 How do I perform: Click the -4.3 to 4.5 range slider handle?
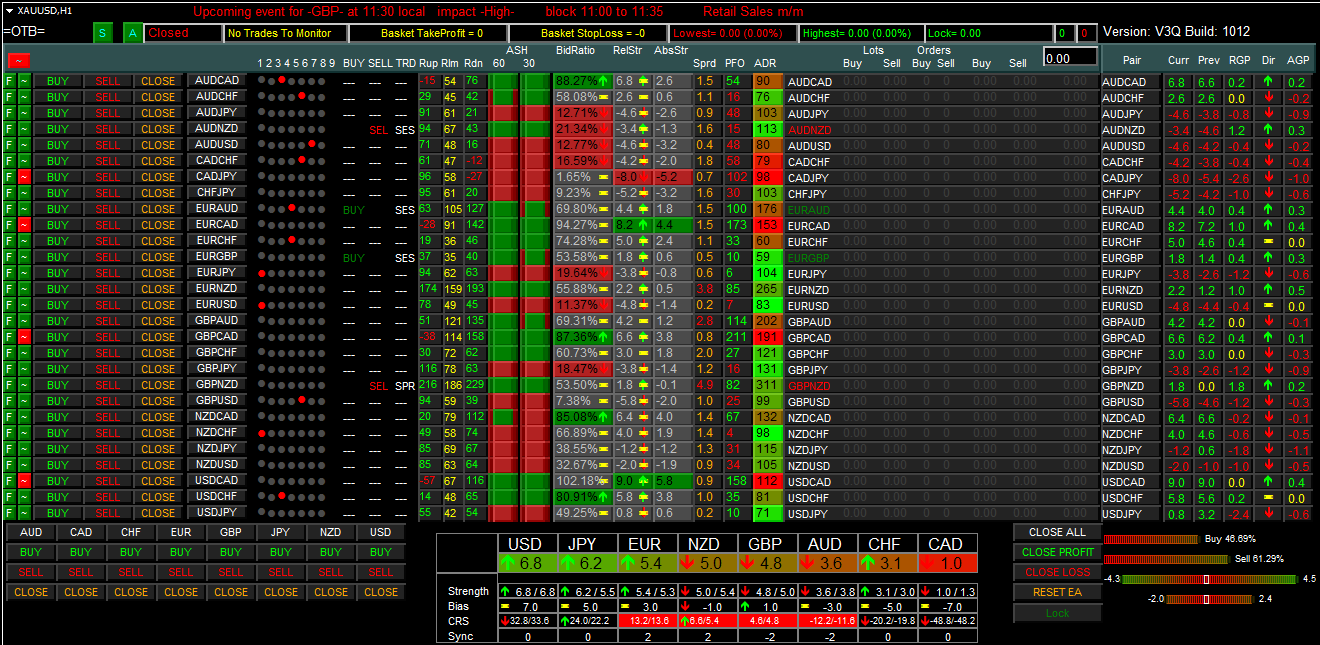(1207, 579)
